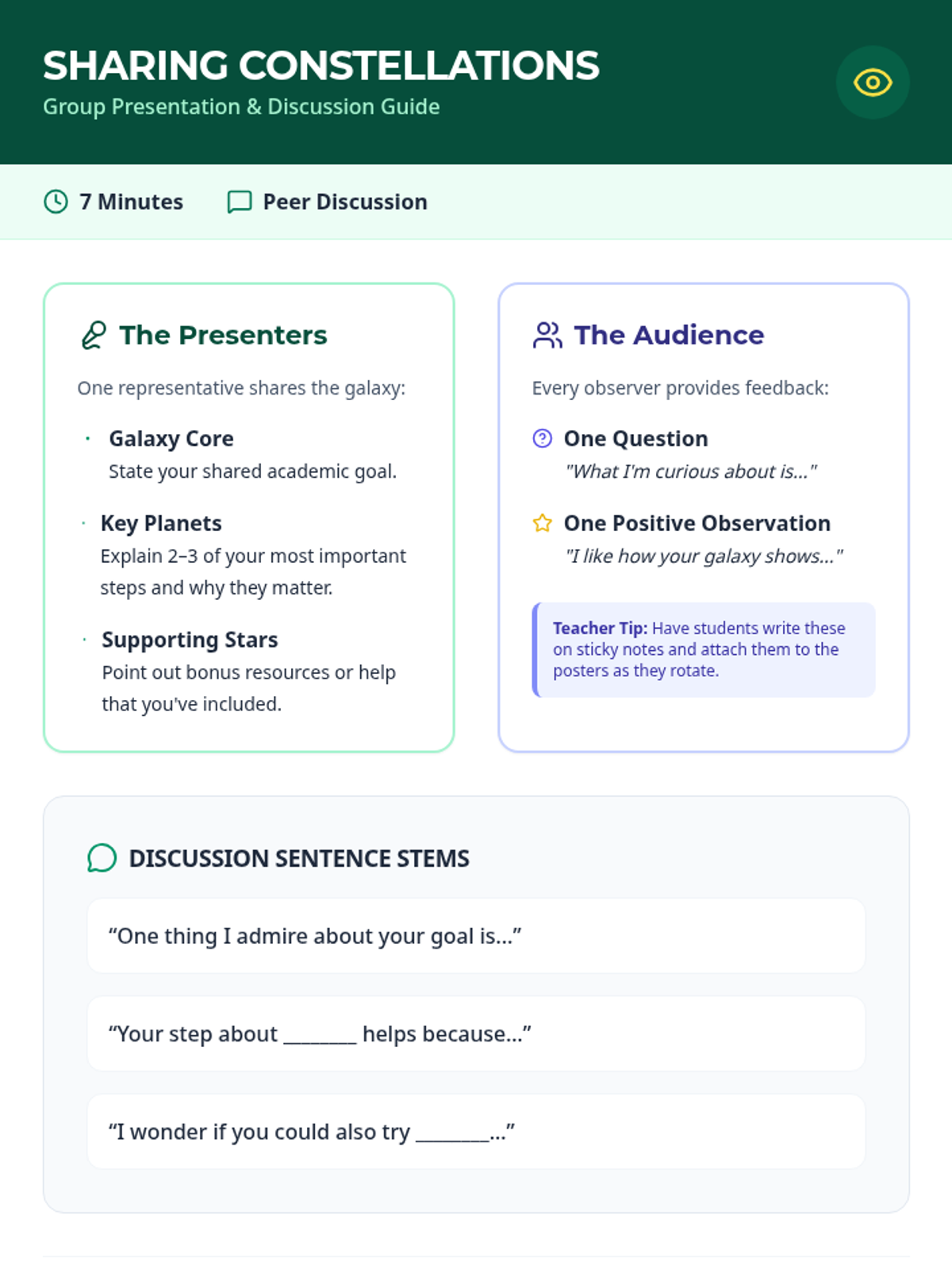Screen dimensions: 952x1270
Task: Click the 7 Minutes label
Action: (131, 202)
